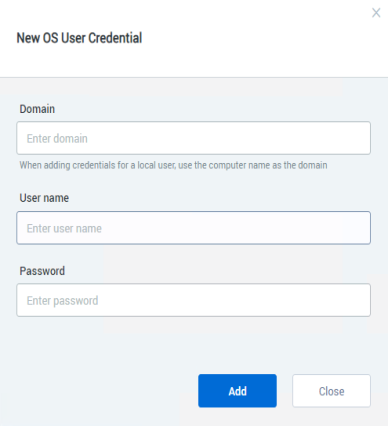Focus the Password input field
Screen dimensions: 388x426
click(x=193, y=300)
